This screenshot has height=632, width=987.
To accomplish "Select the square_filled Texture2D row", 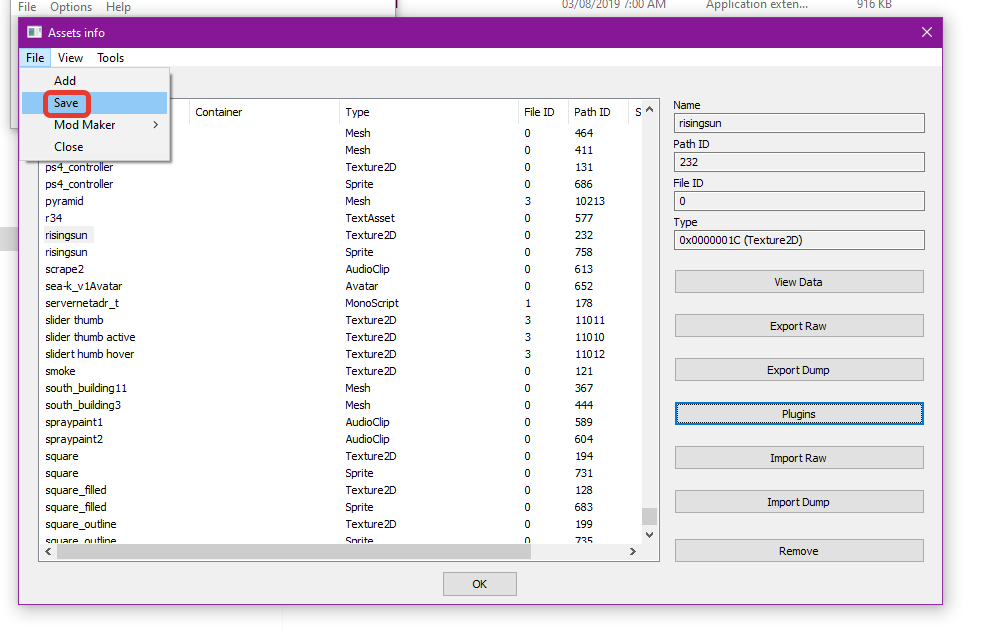I will click(x=340, y=490).
